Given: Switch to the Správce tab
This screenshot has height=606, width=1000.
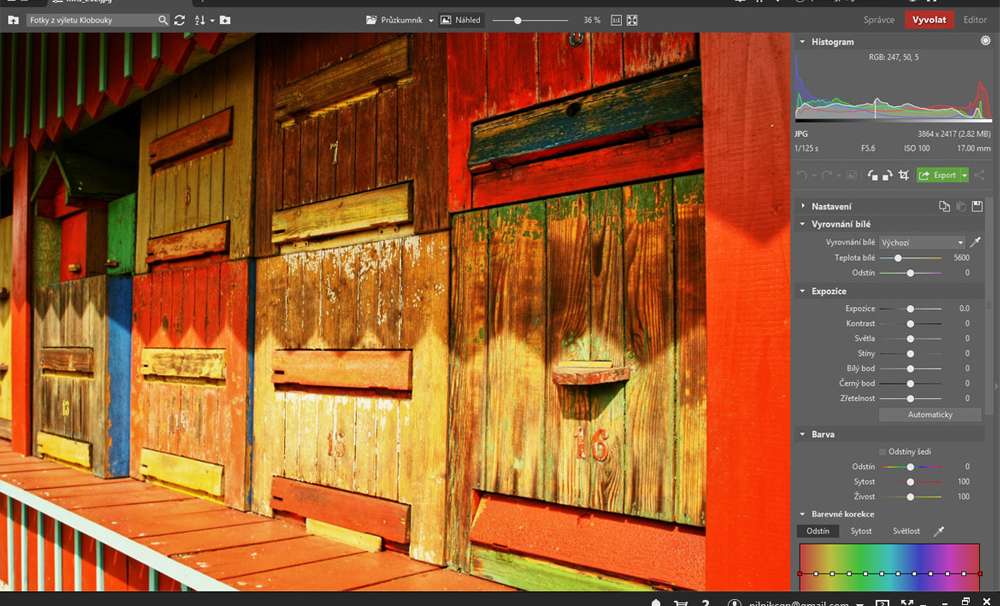Looking at the screenshot, I should (x=879, y=20).
